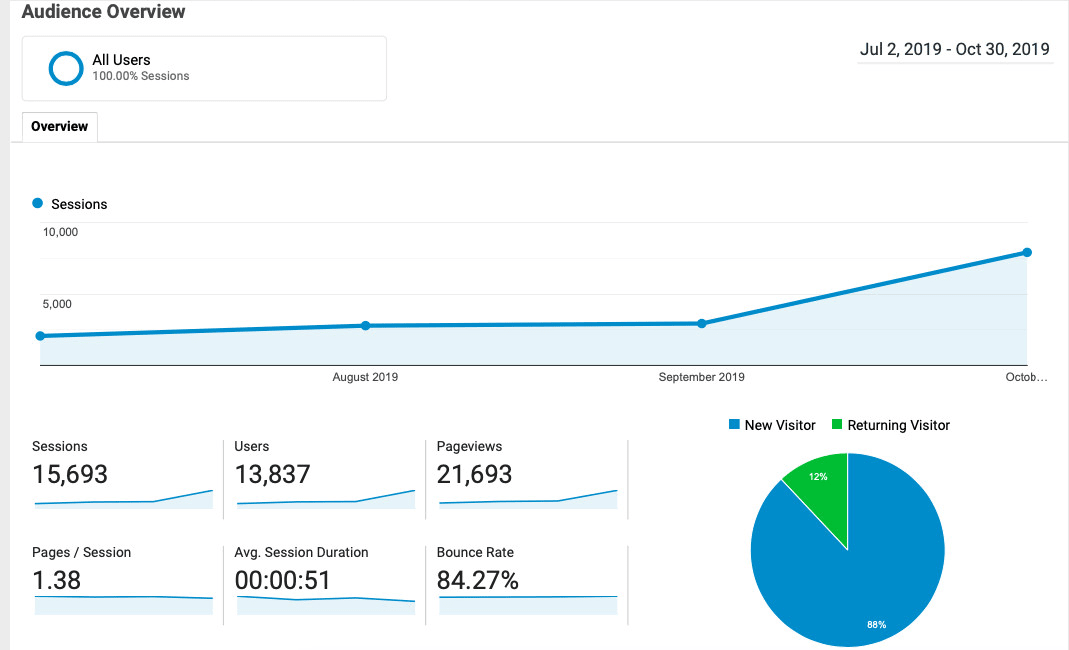The image size is (1069, 650).
Task: Open the date range picker
Action: coord(954,48)
